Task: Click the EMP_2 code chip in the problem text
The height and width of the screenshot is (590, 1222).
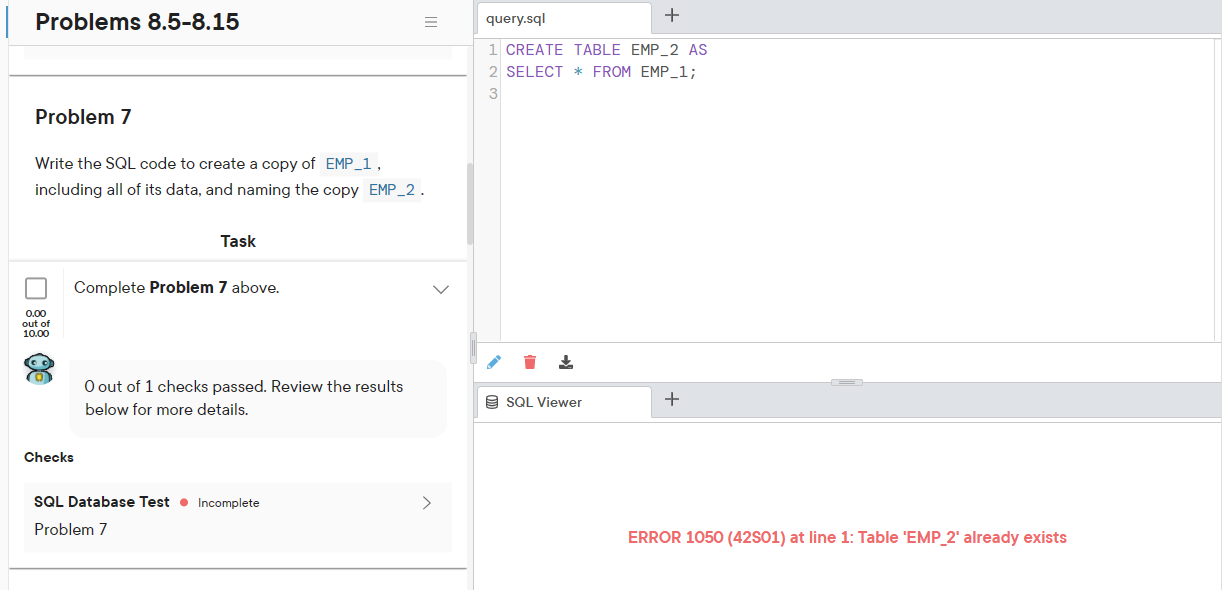Action: [392, 189]
